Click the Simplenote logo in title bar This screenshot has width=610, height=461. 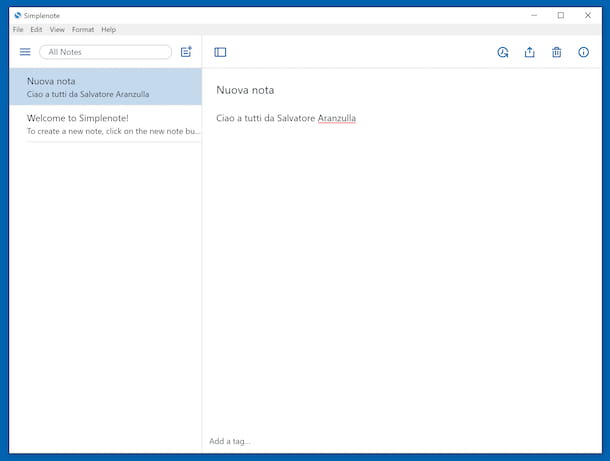(18, 15)
